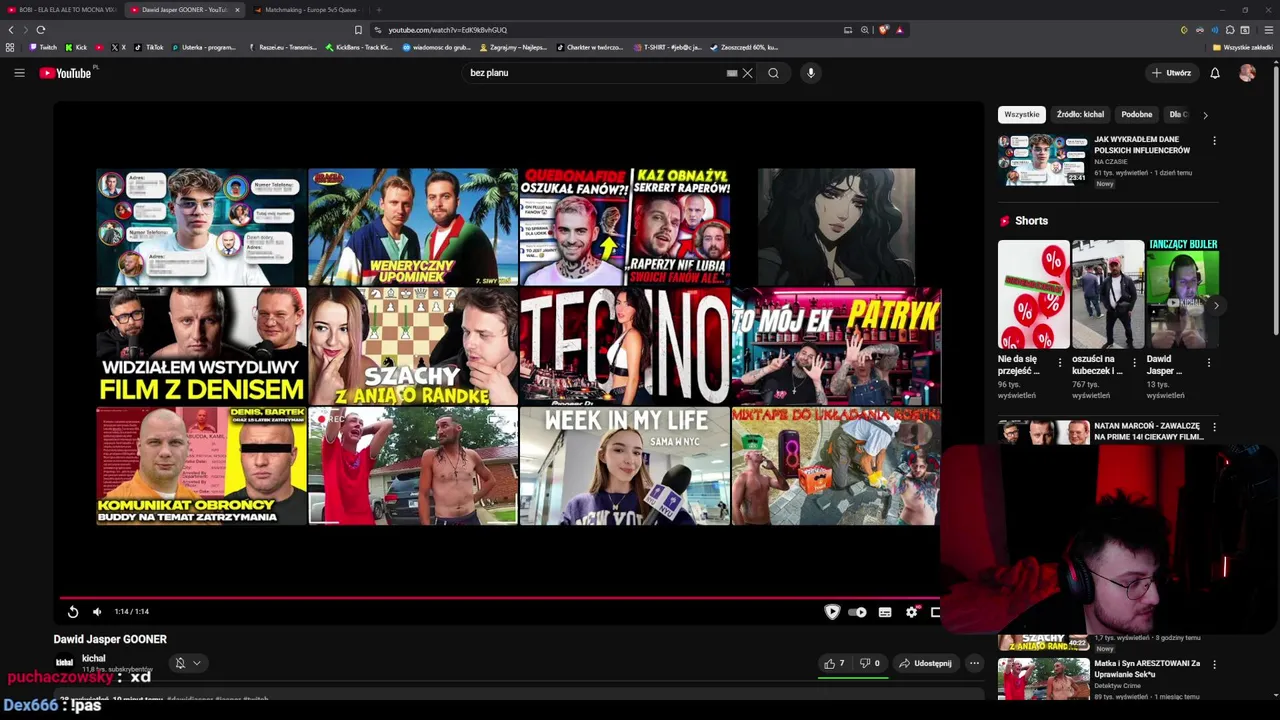Switch to BOBI - ELA ELA browser tab
The width and height of the screenshot is (1280, 720).
62,10
